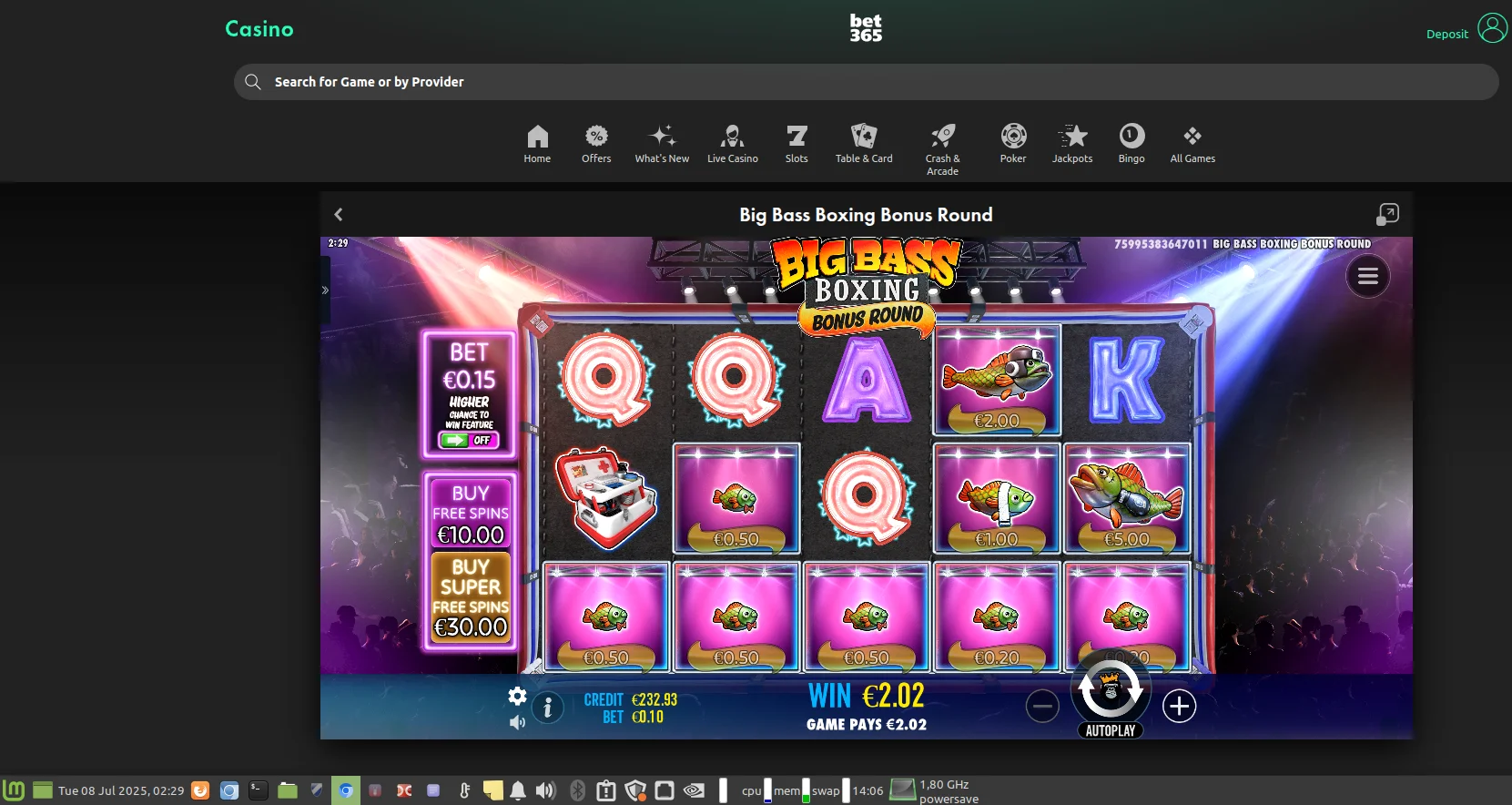The image size is (1512, 805).
Task: Open the Home casino section
Action: 537,144
